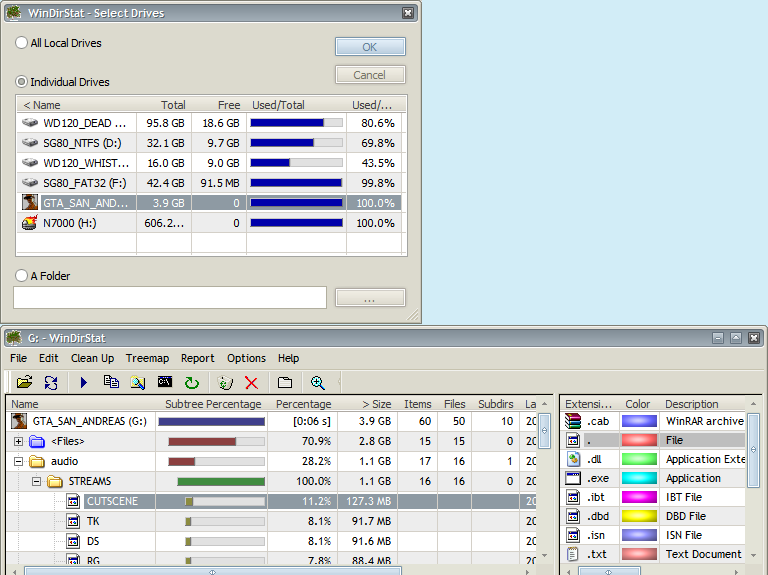Collapse the STREAMS folder tree node

tap(36, 481)
